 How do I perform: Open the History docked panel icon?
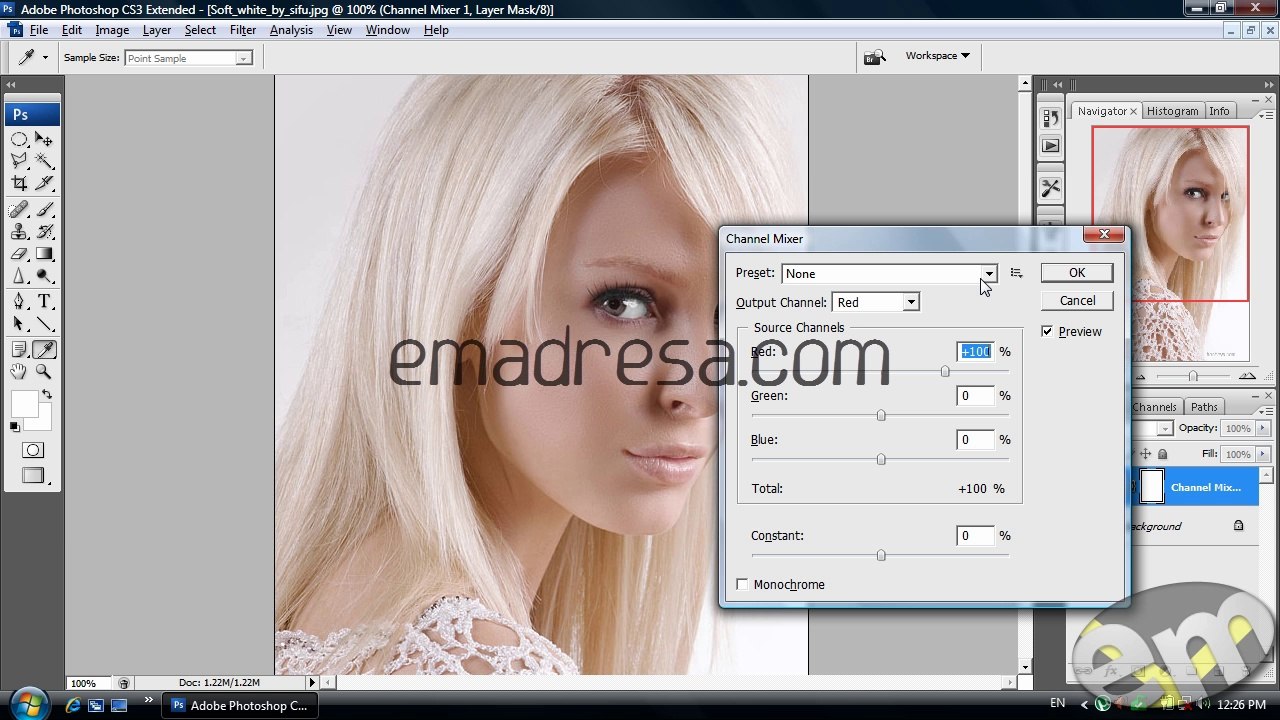point(1050,118)
